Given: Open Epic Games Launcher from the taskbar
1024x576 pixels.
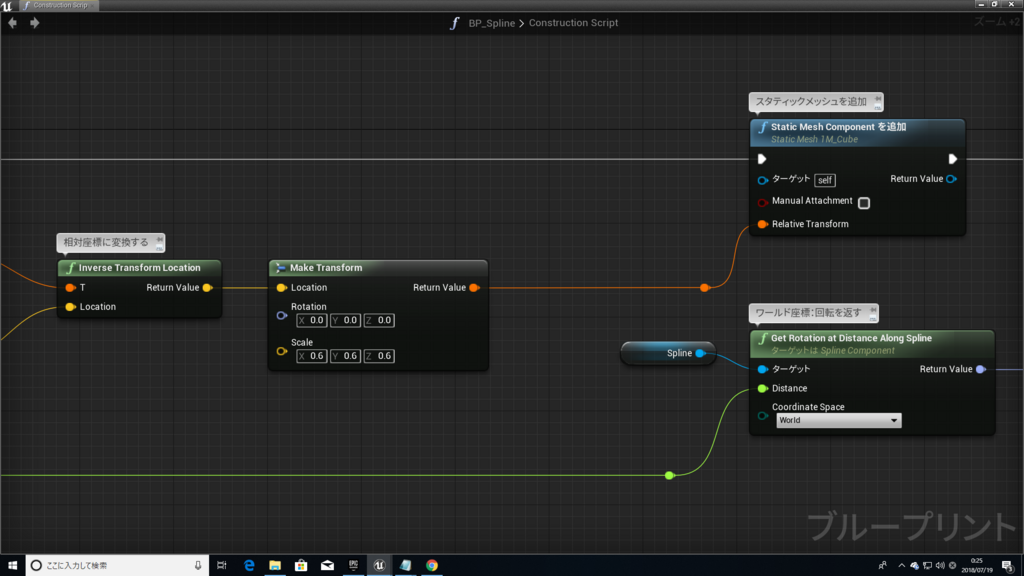Looking at the screenshot, I should (x=353, y=566).
